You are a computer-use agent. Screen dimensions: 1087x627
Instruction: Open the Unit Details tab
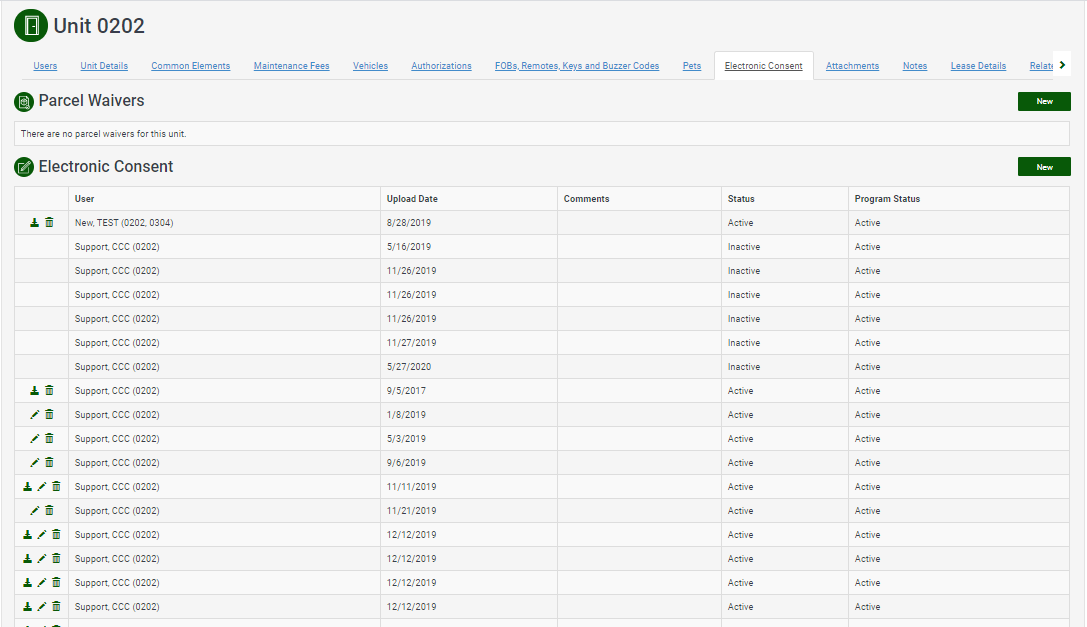tap(104, 66)
